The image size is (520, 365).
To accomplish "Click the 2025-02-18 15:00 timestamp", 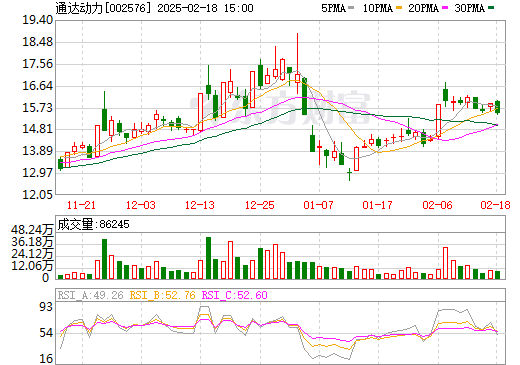I will pyautogui.click(x=205, y=8).
